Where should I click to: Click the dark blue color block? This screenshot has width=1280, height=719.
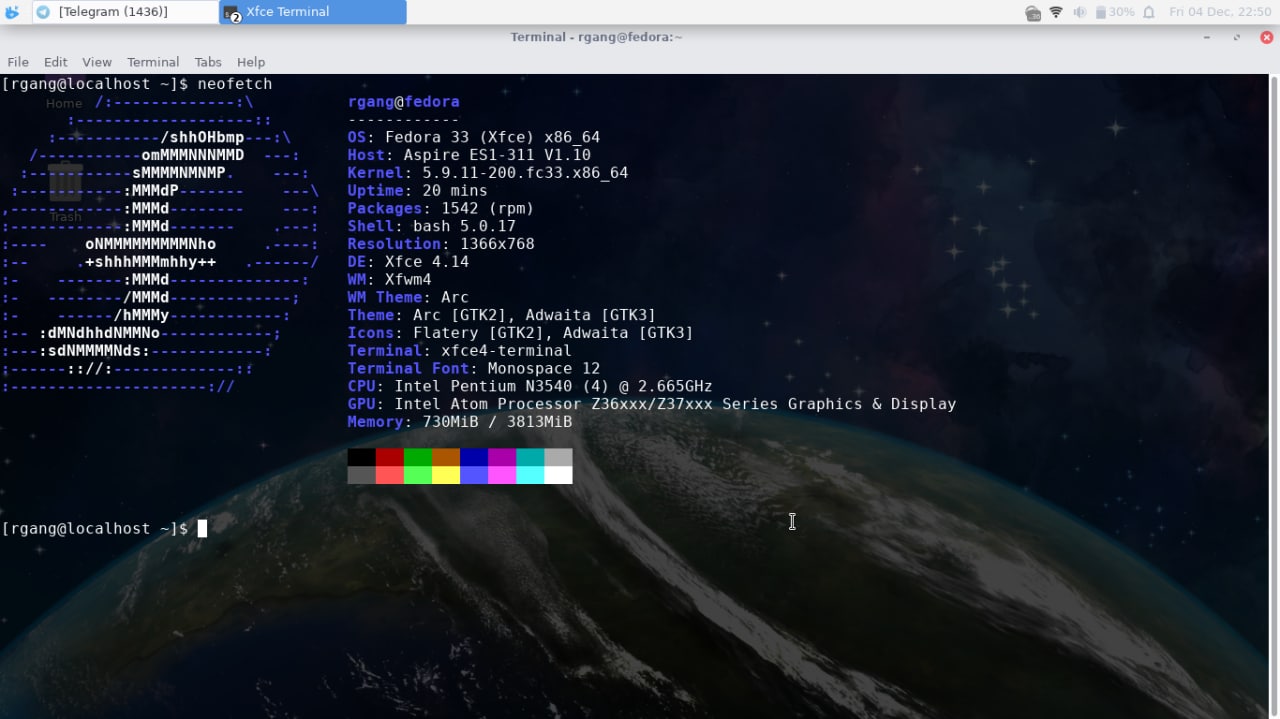pyautogui.click(x=474, y=457)
